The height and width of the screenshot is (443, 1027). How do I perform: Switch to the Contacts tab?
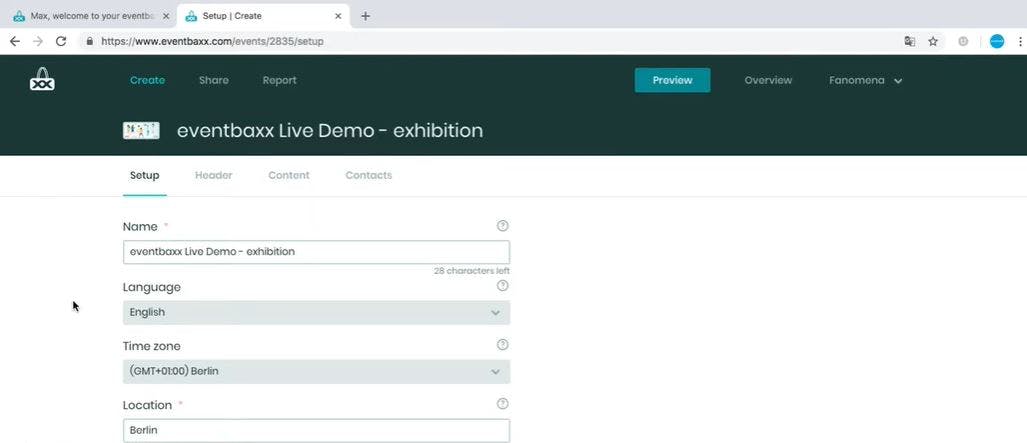click(x=369, y=176)
